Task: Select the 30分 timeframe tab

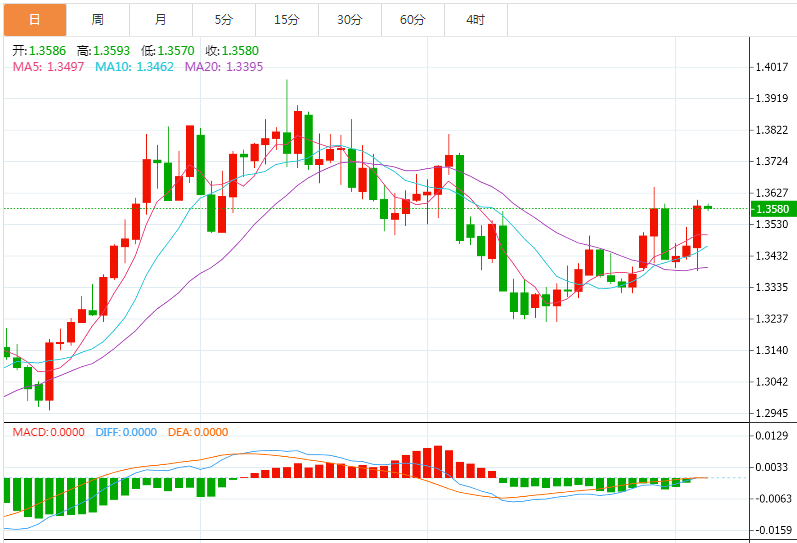Action: click(350, 20)
